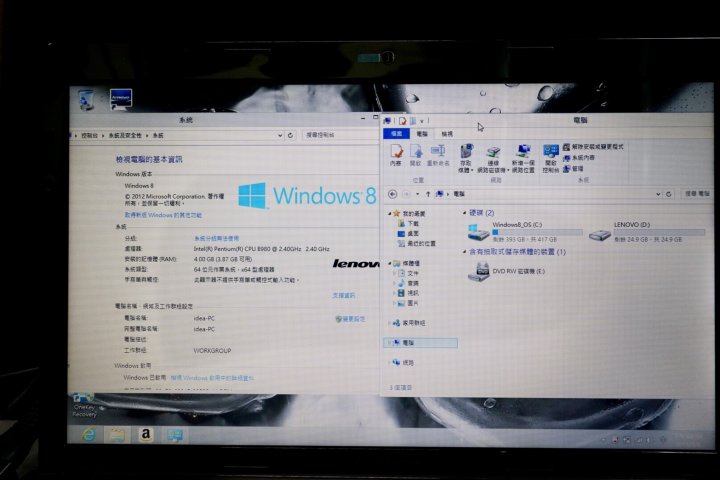Refresh the Explorer 電腦 window
720x480 pixels.
click(x=669, y=194)
